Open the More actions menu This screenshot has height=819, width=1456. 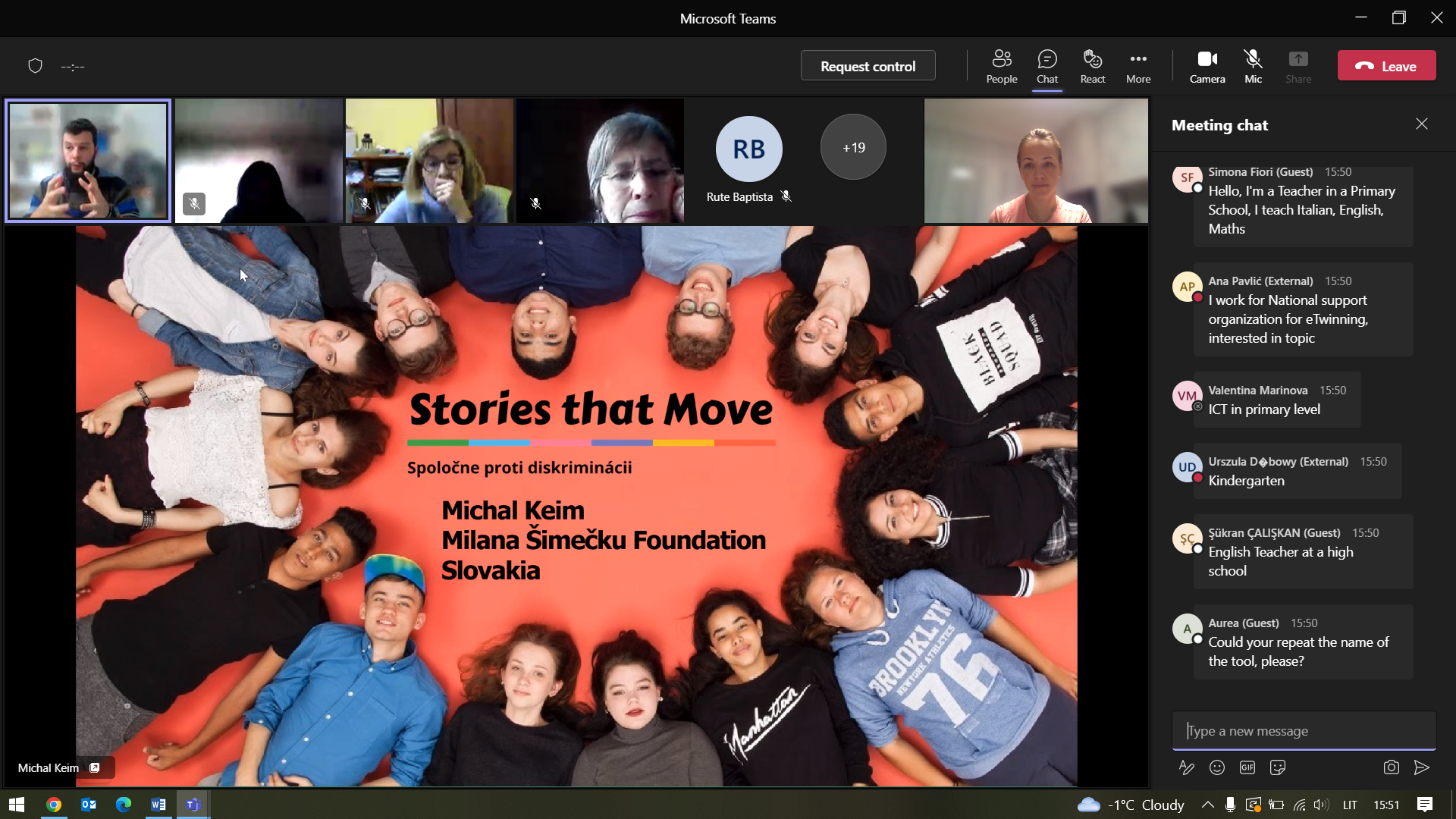click(x=1138, y=67)
